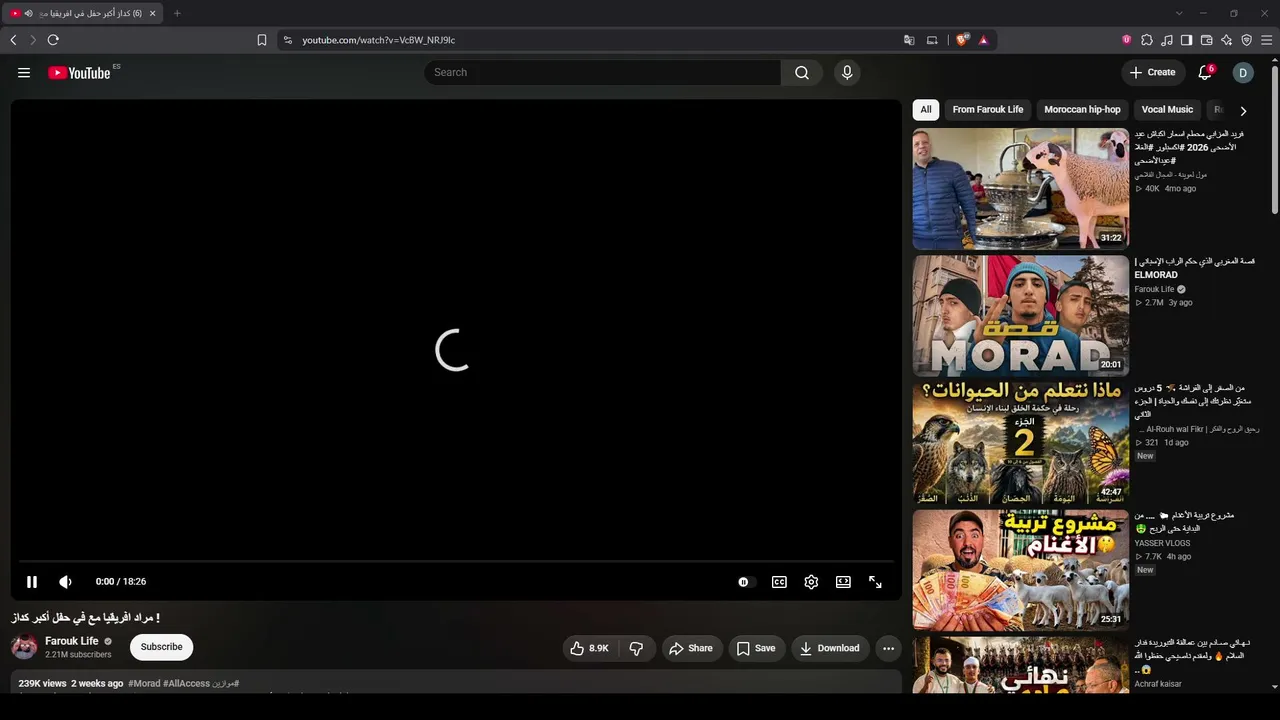Open the MORAD story video thumbnail
This screenshot has height=720, width=1280.
click(1021, 315)
